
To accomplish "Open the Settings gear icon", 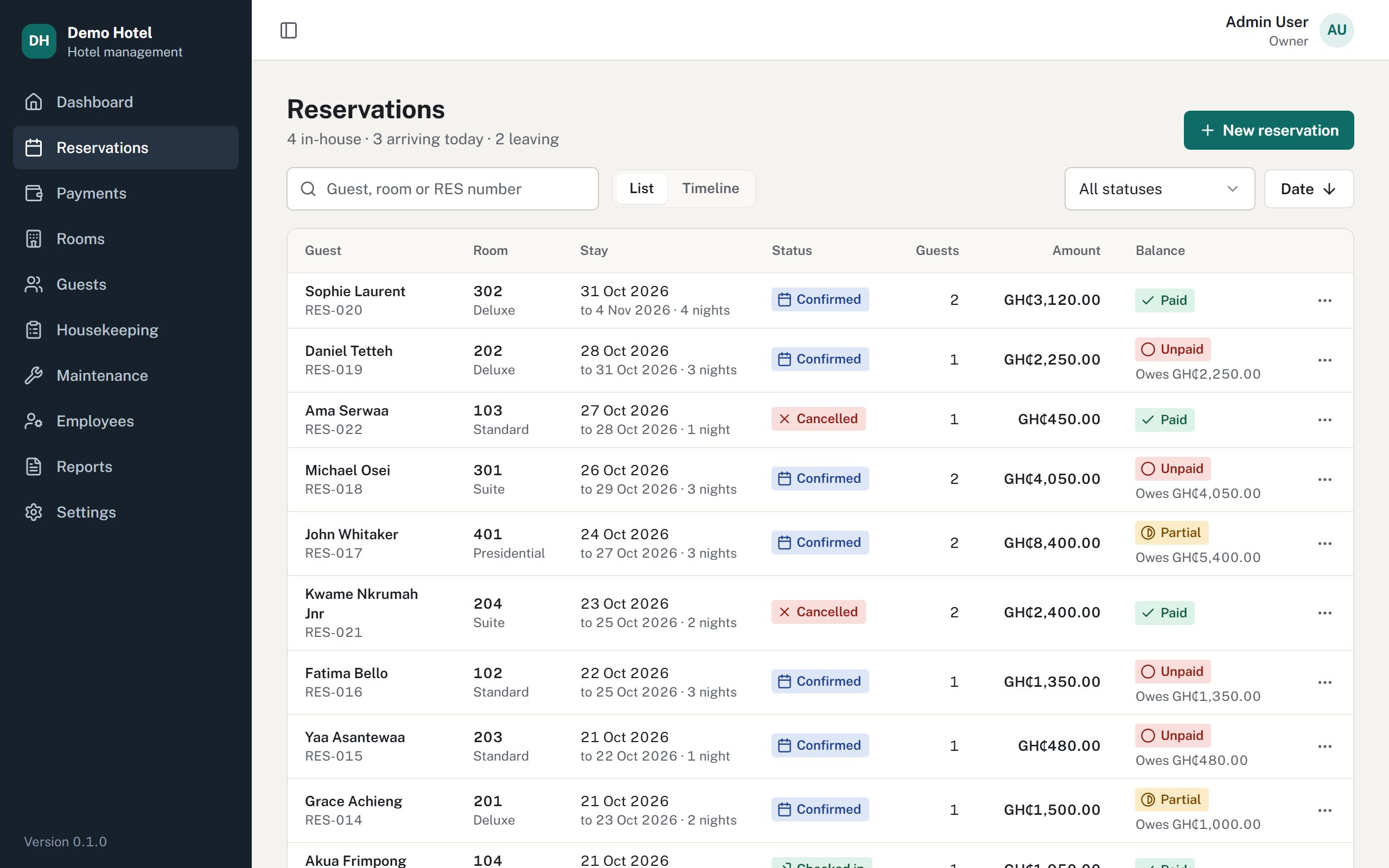I will pyautogui.click(x=34, y=512).
